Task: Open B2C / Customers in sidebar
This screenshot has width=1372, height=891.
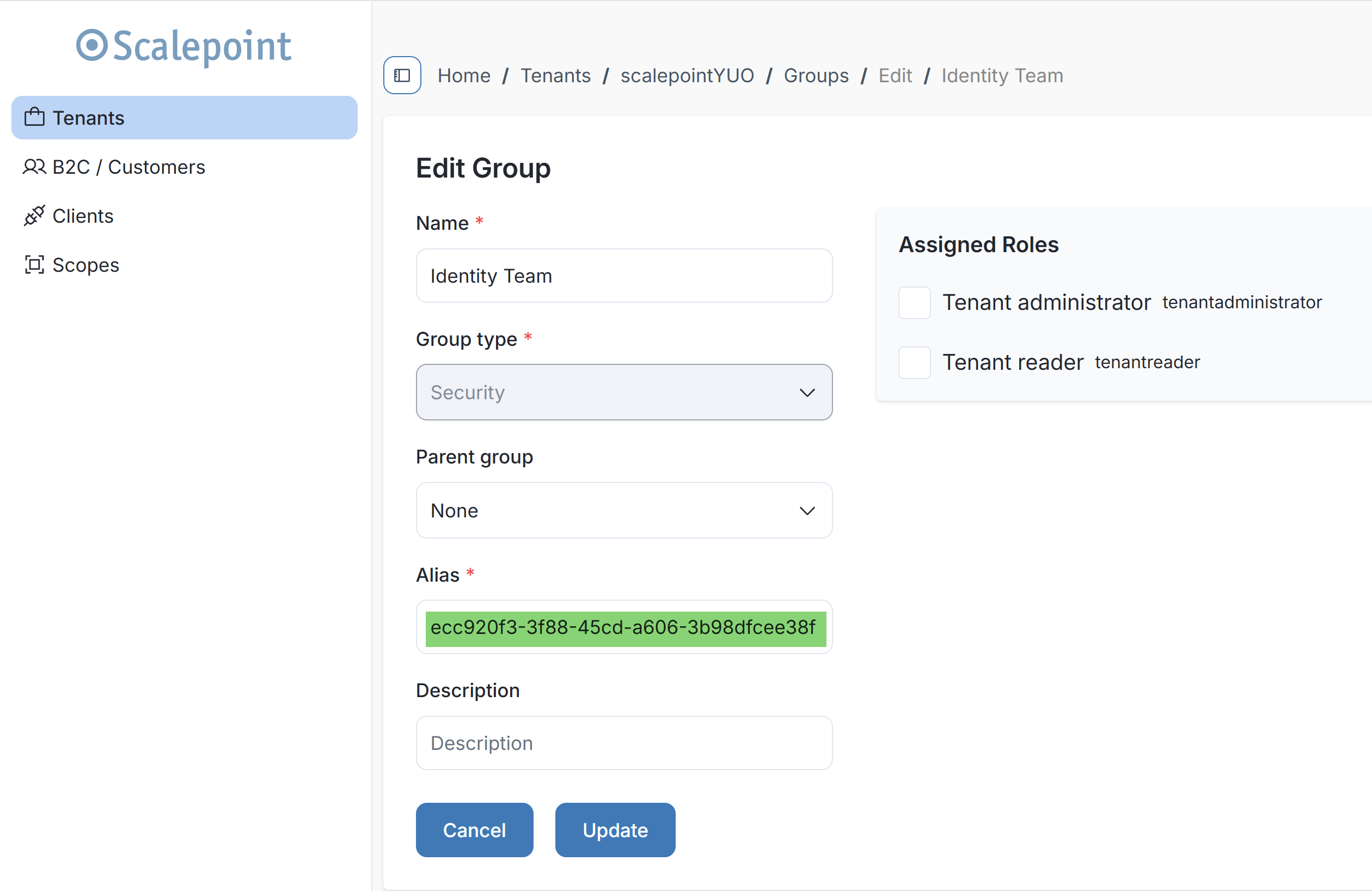Action: 128,167
